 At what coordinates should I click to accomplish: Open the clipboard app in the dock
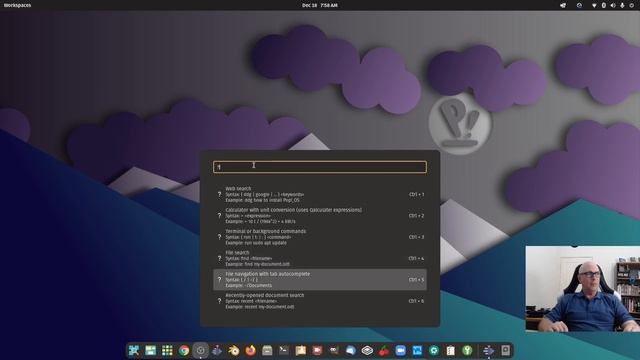point(451,350)
